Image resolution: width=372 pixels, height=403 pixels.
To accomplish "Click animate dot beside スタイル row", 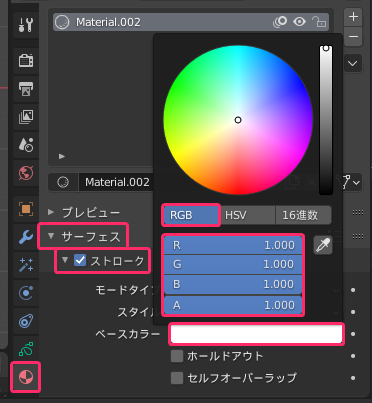I will (353, 312).
